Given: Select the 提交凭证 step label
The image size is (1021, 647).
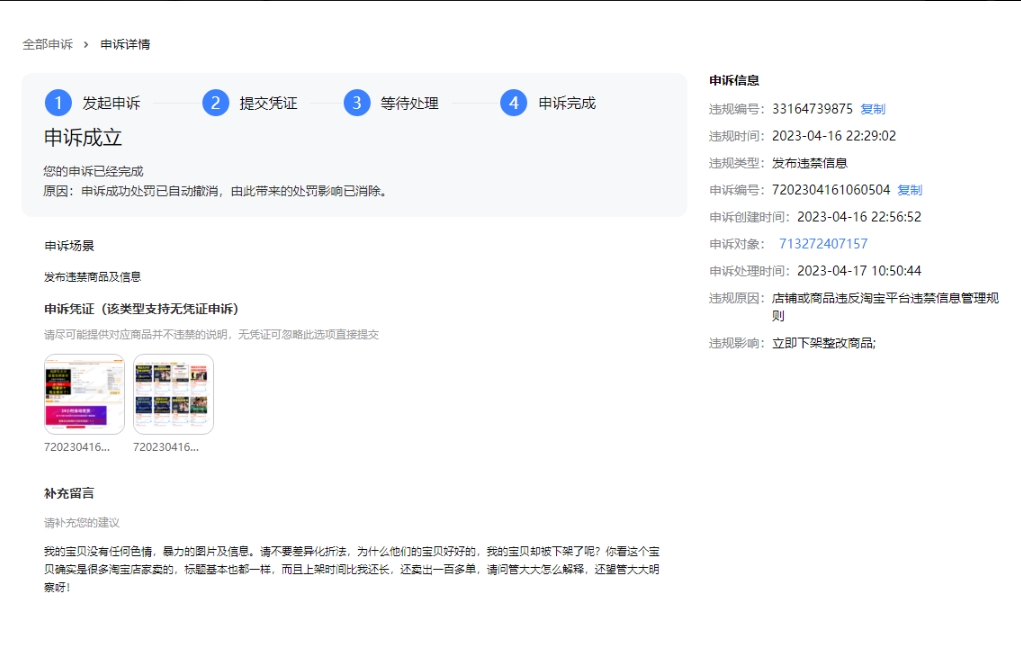Looking at the screenshot, I should [268, 103].
